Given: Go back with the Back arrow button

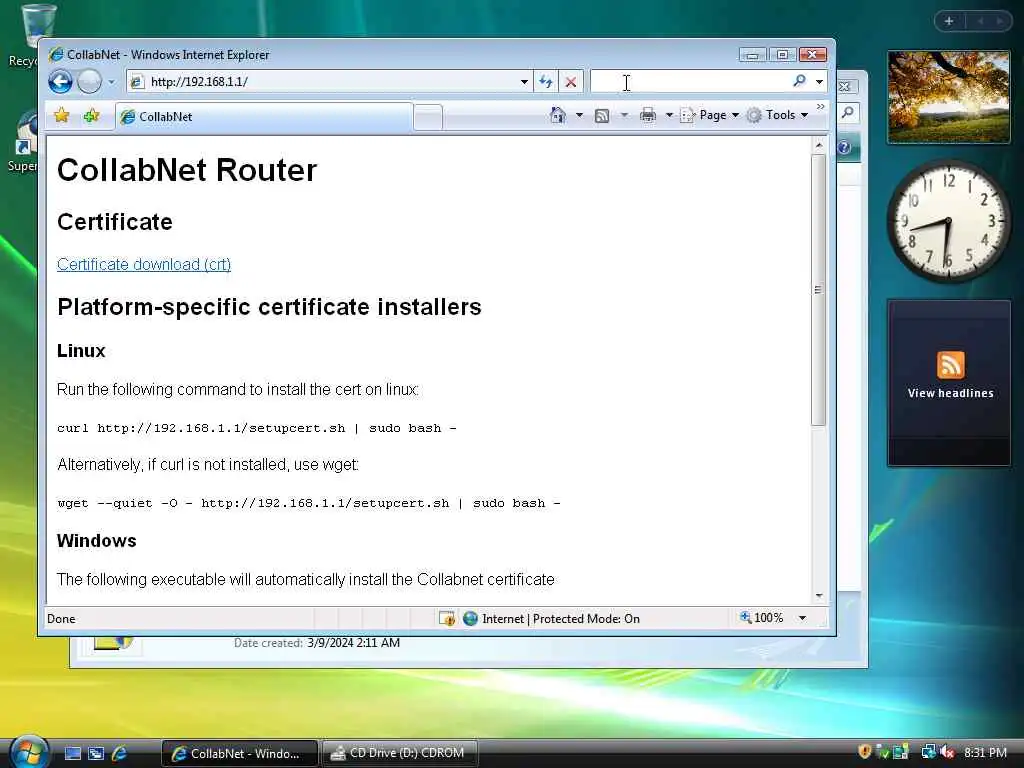Looking at the screenshot, I should pos(60,82).
